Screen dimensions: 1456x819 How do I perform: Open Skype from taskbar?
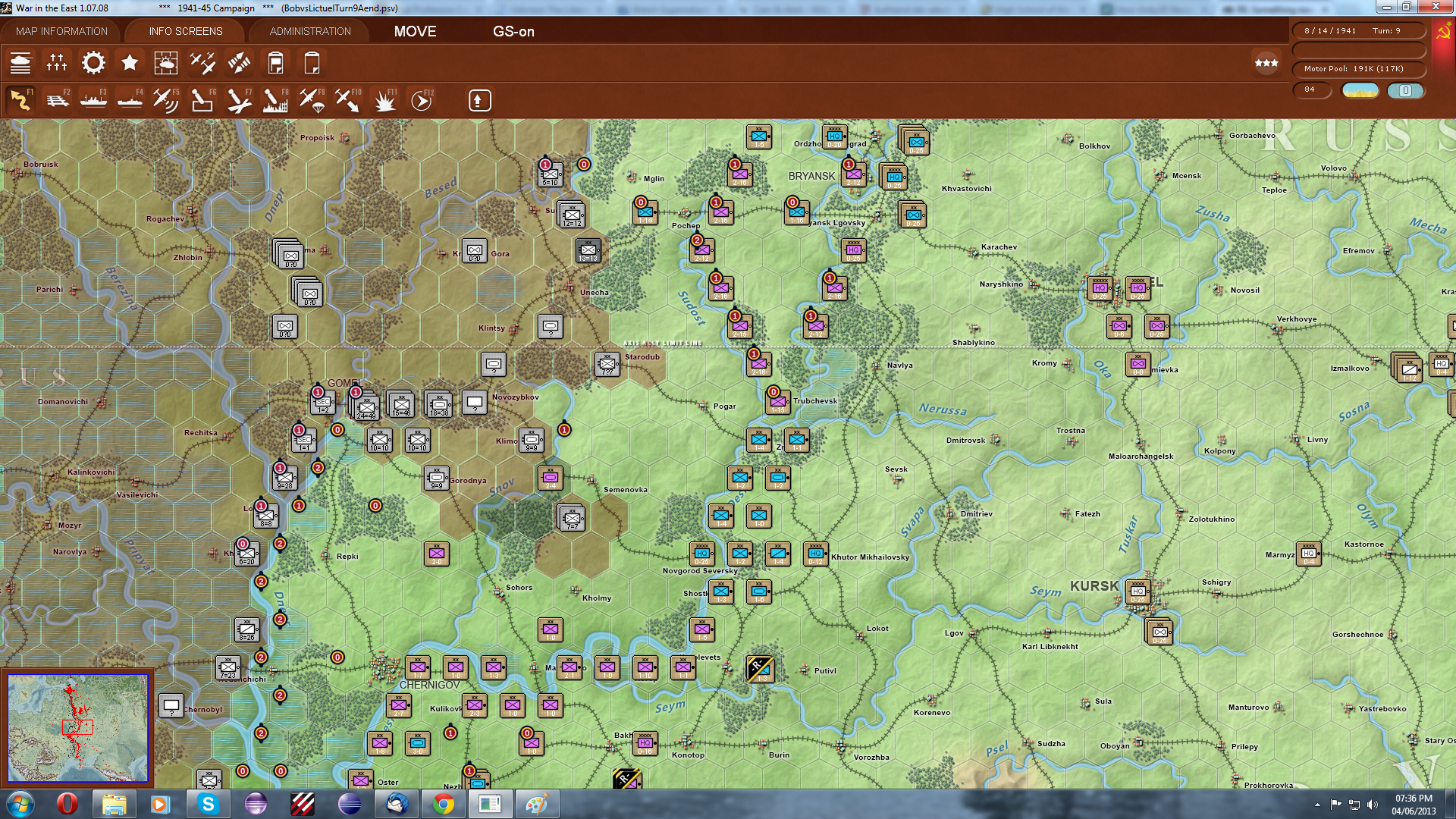coord(208,804)
